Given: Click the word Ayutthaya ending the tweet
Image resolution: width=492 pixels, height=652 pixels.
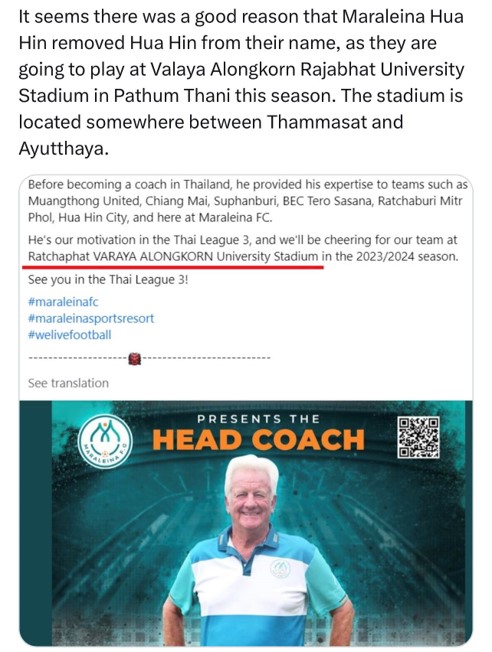Looking at the screenshot, I should tap(64, 149).
